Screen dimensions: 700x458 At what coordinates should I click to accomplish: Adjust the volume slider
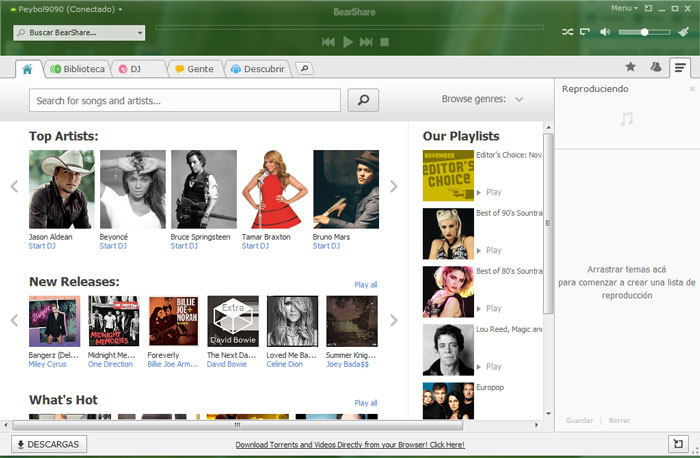[644, 32]
